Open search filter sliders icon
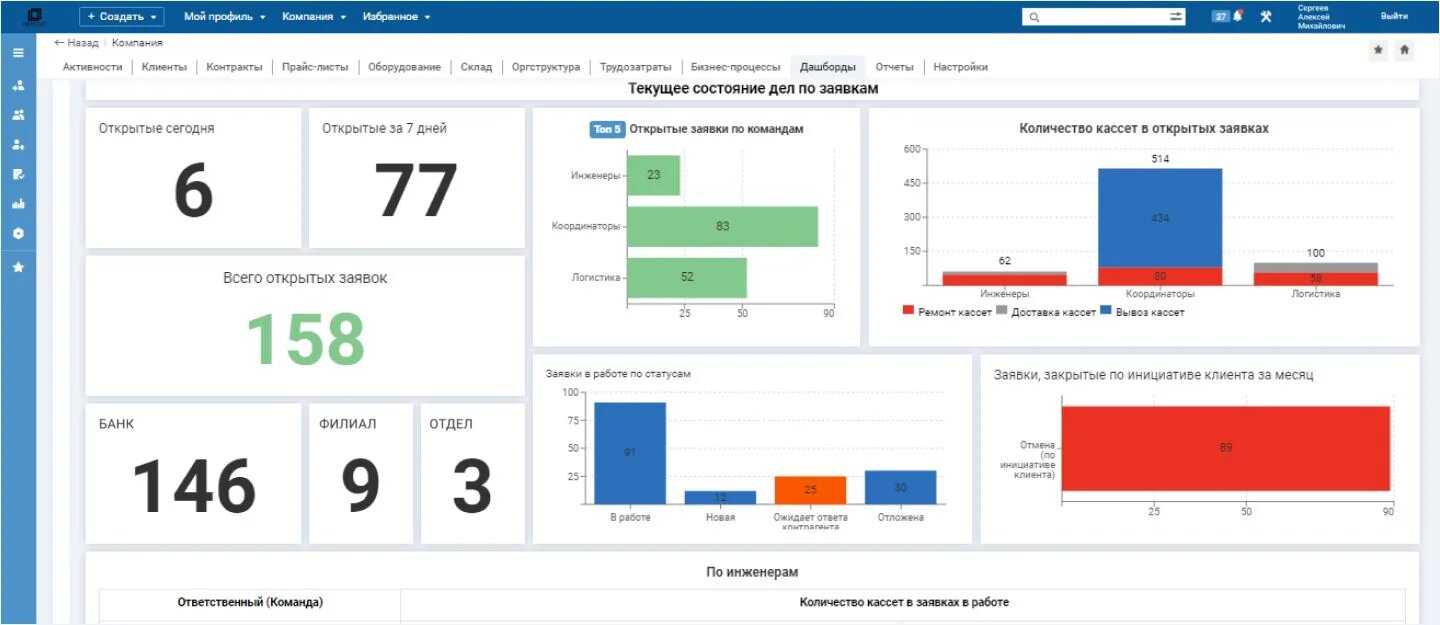Screen dimensions: 1440x625 tap(1176, 17)
